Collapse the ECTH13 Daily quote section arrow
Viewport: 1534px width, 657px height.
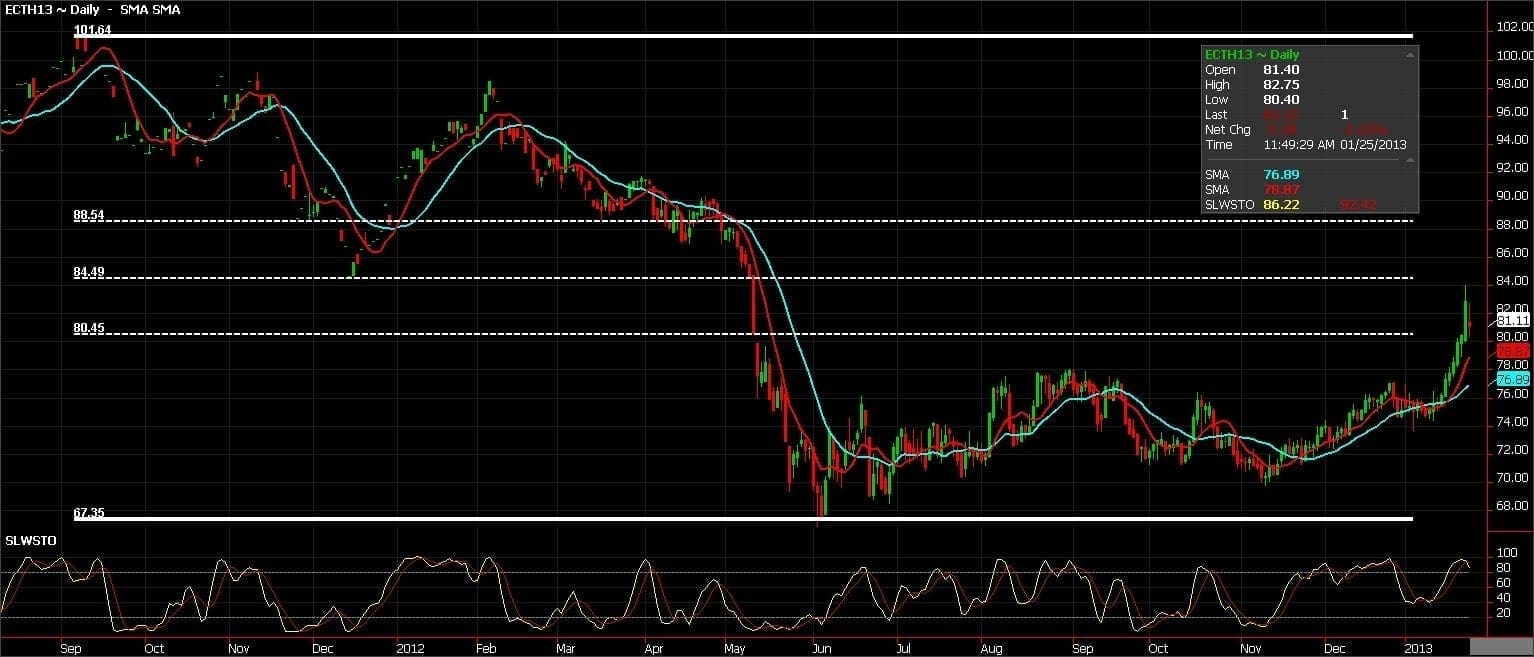1409,54
